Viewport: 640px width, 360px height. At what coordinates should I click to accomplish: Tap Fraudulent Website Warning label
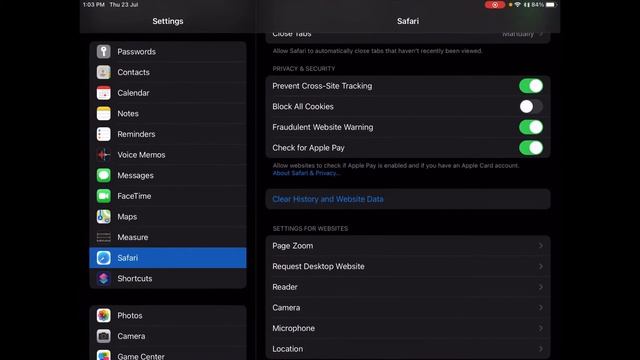(x=322, y=127)
